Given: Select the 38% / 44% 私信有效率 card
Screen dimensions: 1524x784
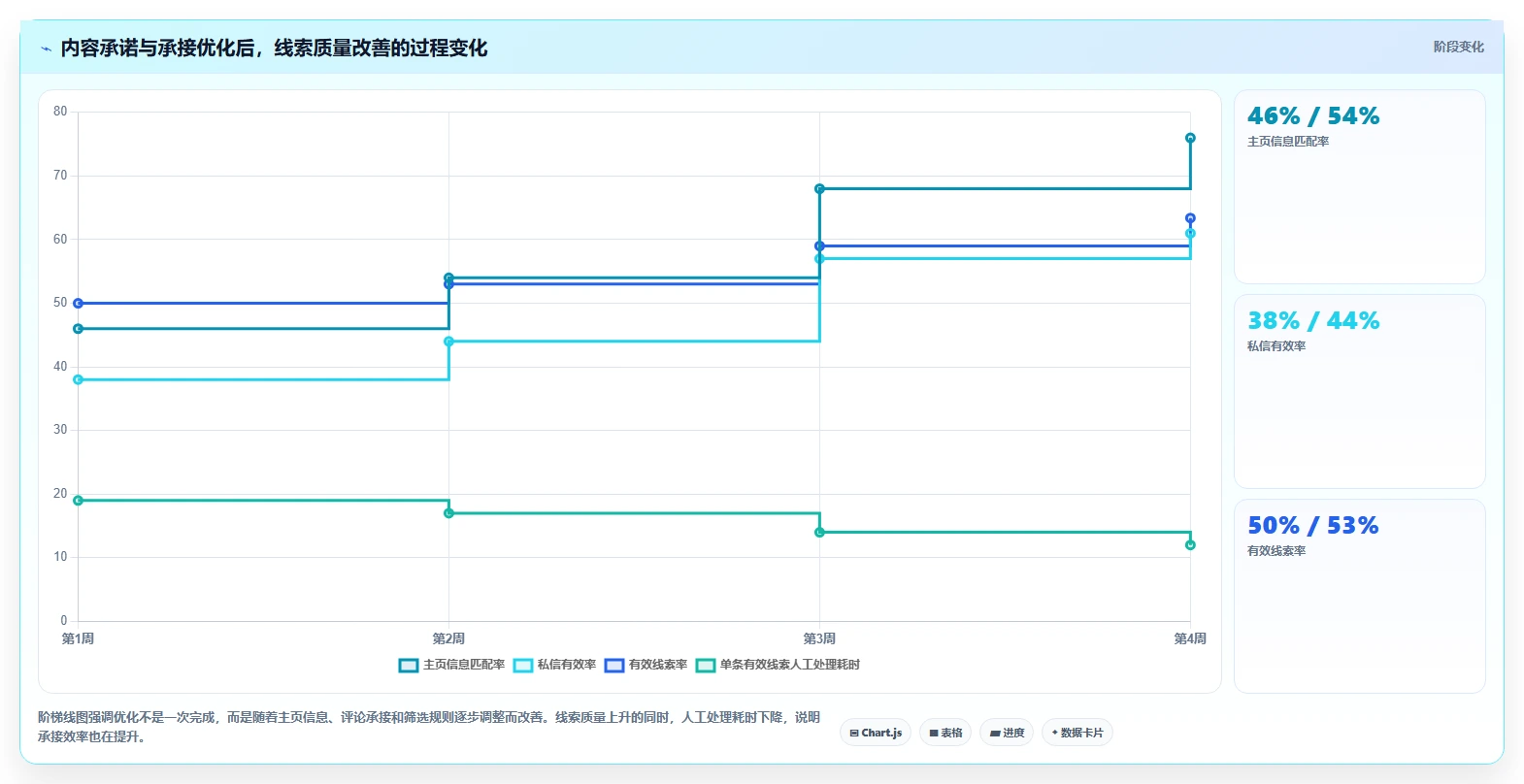Looking at the screenshot, I should click(x=1359, y=391).
